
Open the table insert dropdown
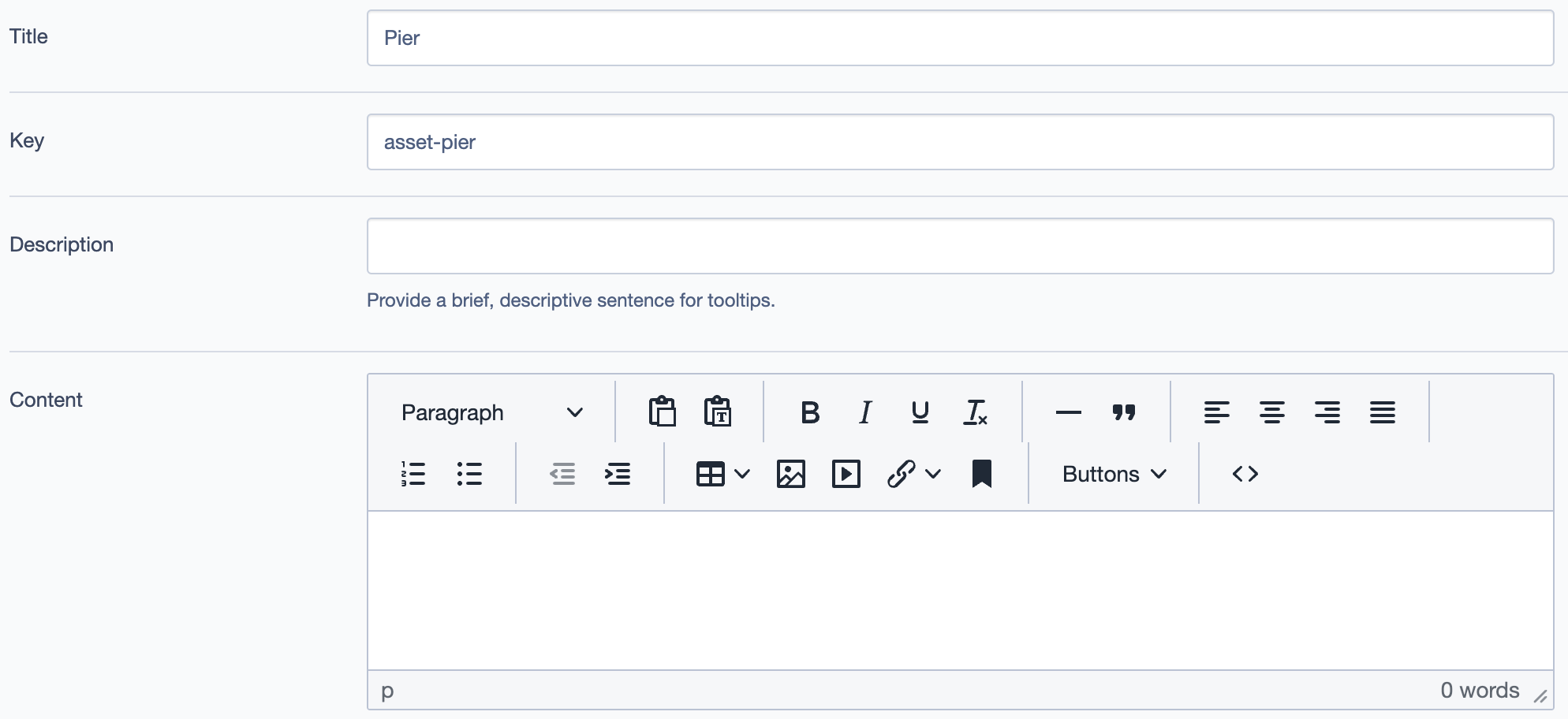[721, 473]
